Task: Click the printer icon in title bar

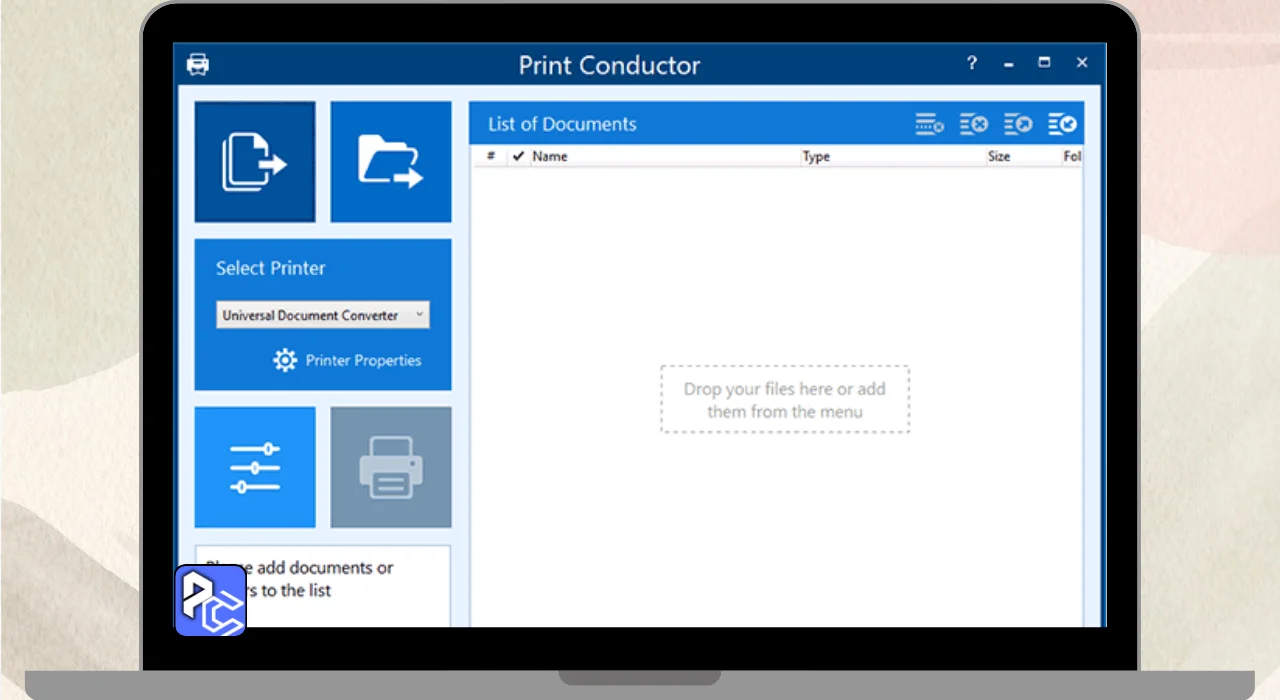Action: (198, 65)
